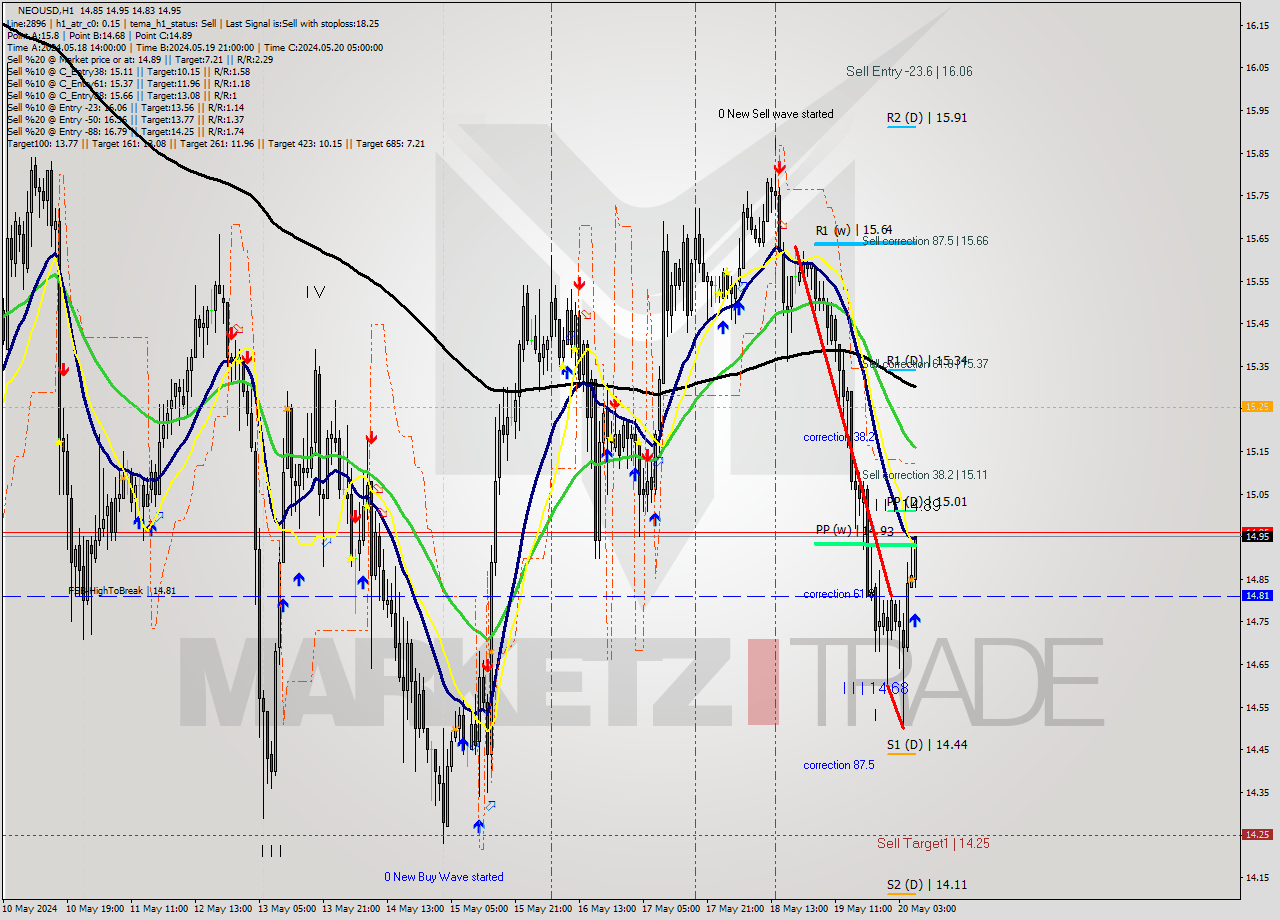Click the 'FSB-HighToBreak | 14.81' label
This screenshot has height=920, width=1280.
[122, 591]
